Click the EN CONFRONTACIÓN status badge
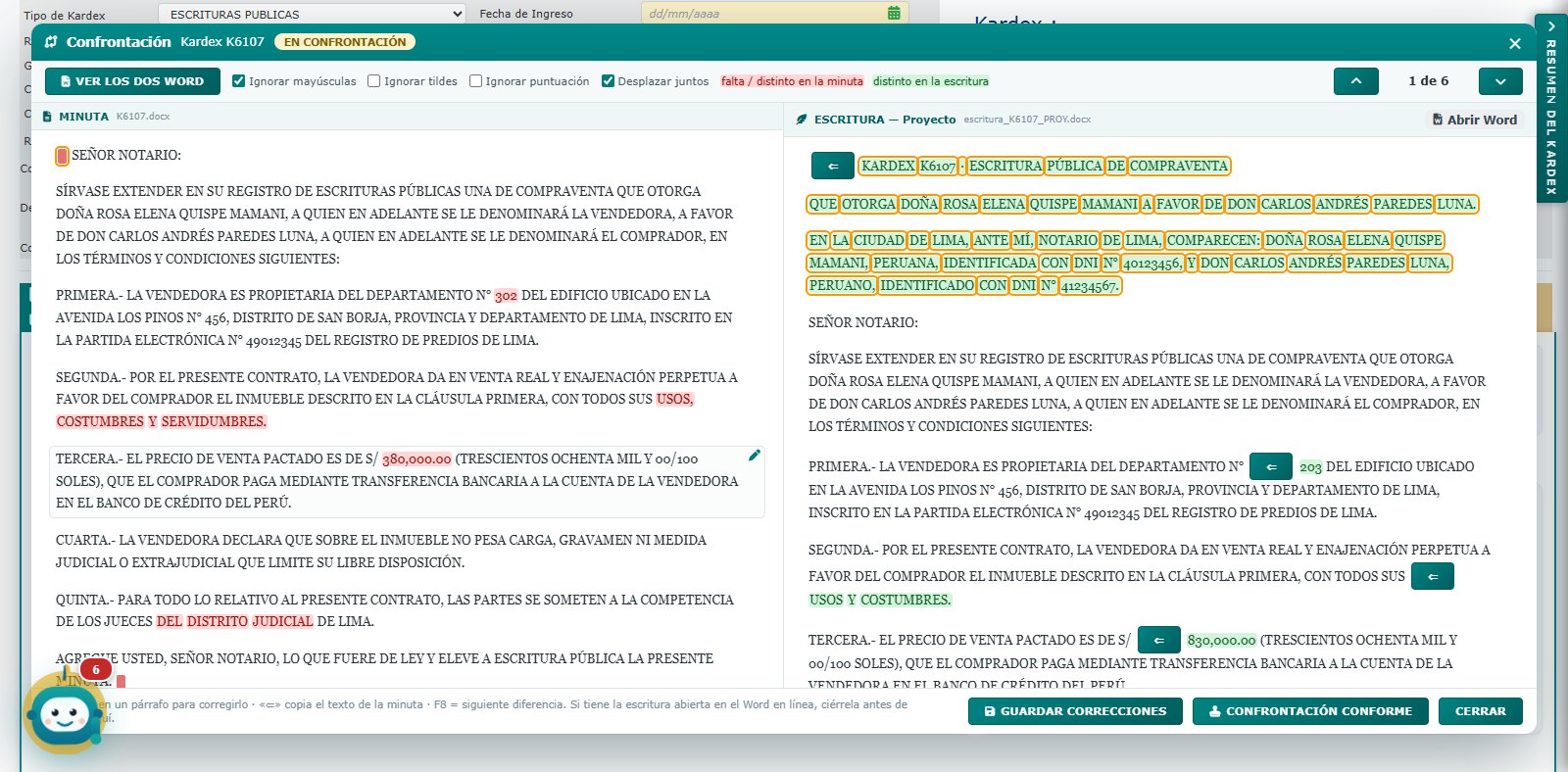This screenshot has width=1568, height=772. 345,42
